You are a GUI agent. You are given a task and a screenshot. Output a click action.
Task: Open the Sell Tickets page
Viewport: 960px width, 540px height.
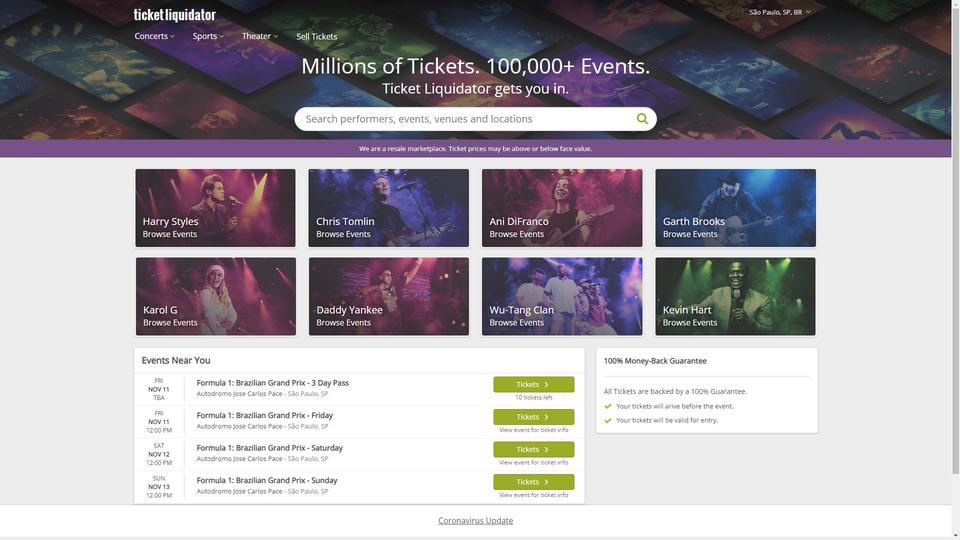click(317, 36)
